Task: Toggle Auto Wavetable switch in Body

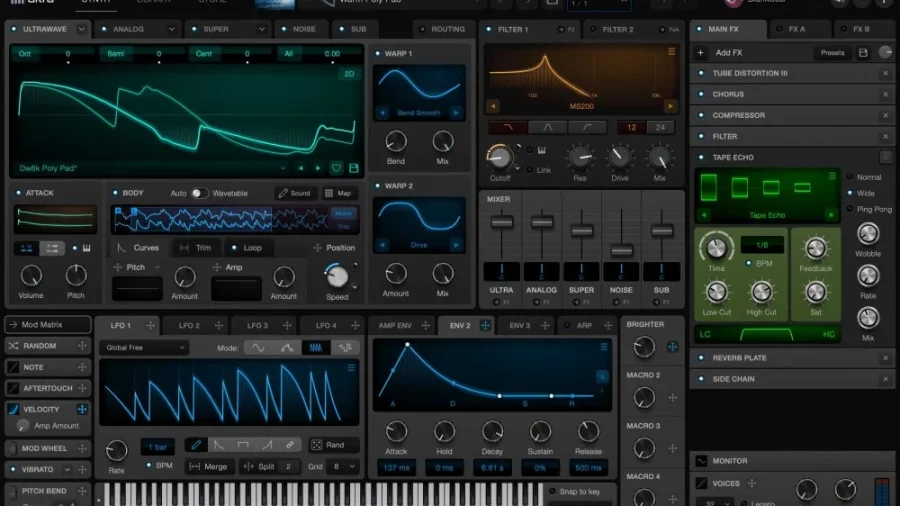Action: point(199,193)
